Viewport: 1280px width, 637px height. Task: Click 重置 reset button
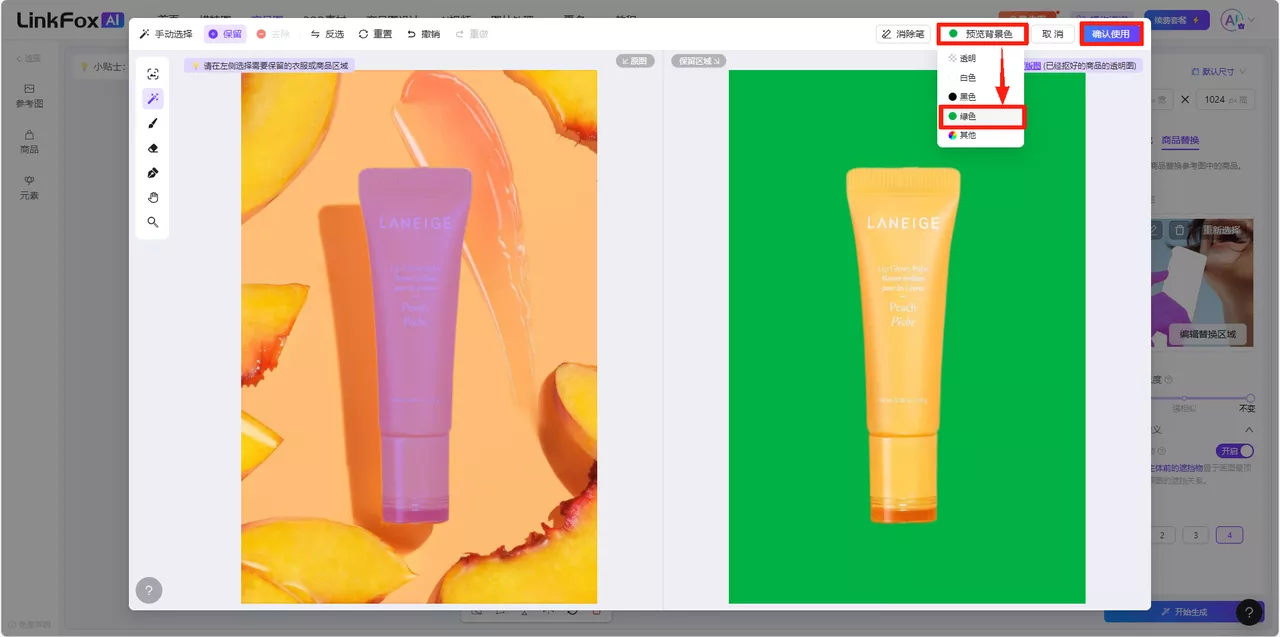pyautogui.click(x=375, y=34)
